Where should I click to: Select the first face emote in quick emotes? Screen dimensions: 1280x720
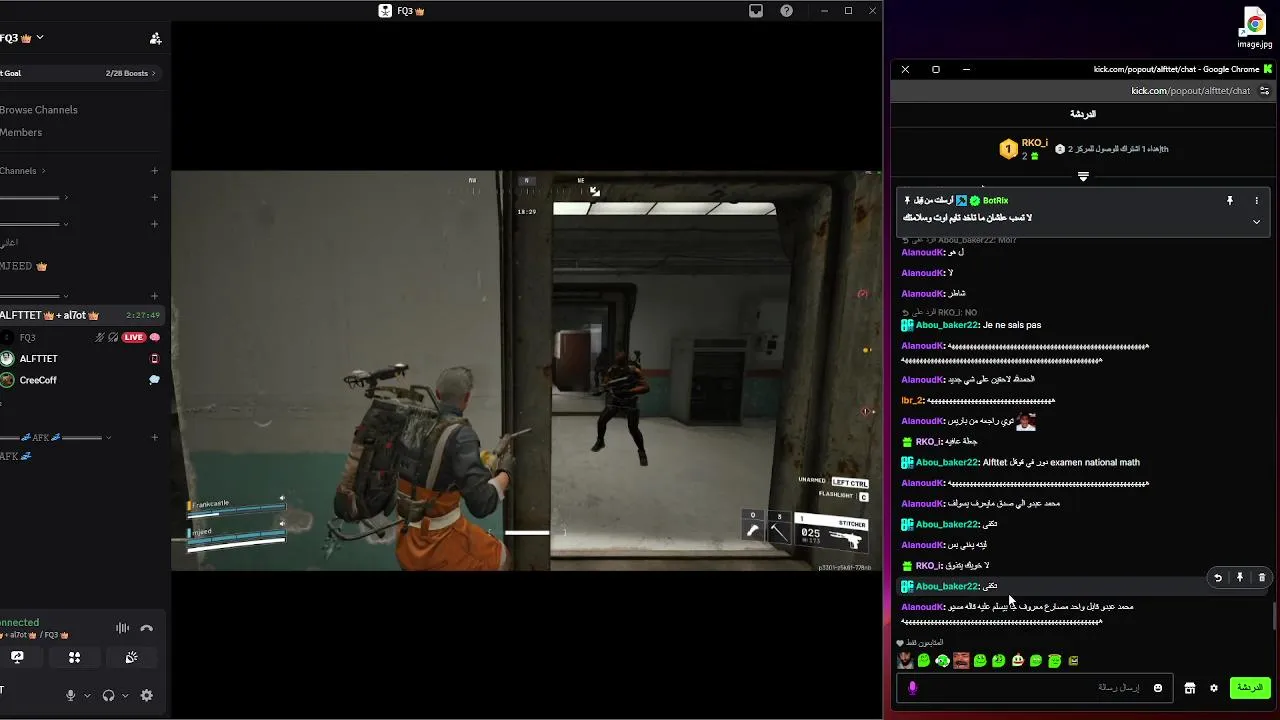click(x=905, y=660)
